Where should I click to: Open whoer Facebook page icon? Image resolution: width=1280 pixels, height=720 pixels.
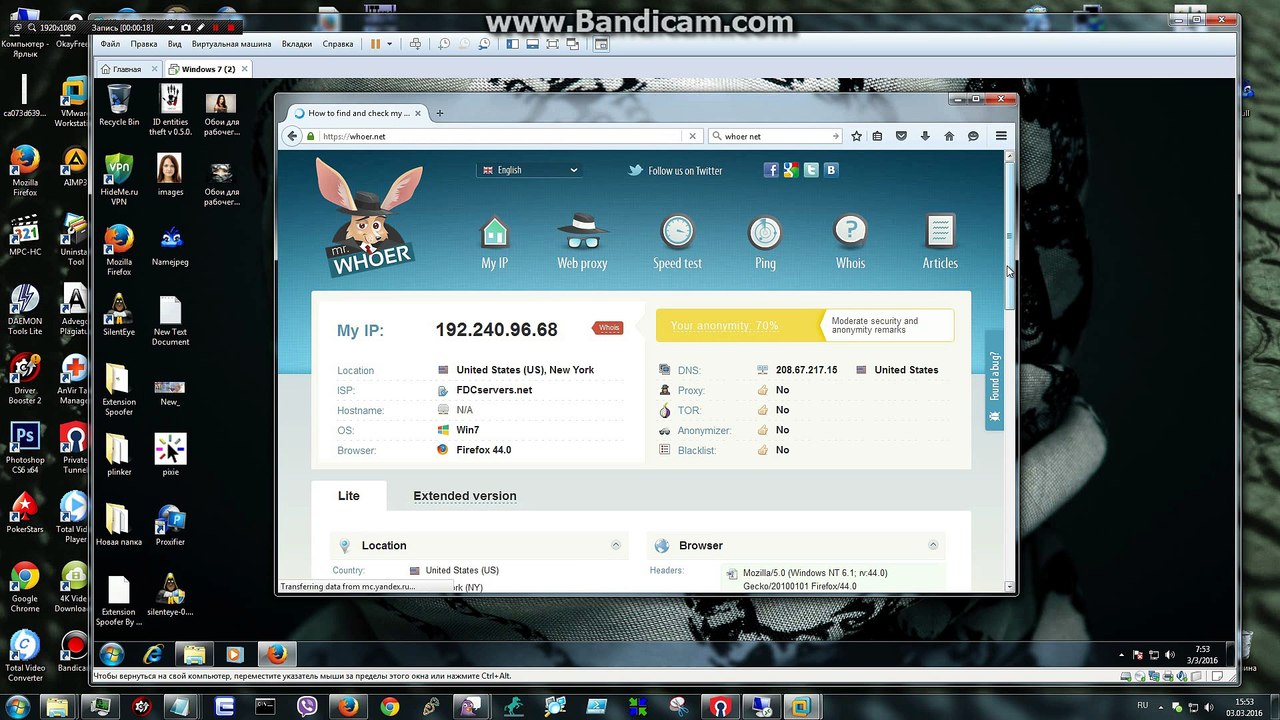tap(771, 170)
